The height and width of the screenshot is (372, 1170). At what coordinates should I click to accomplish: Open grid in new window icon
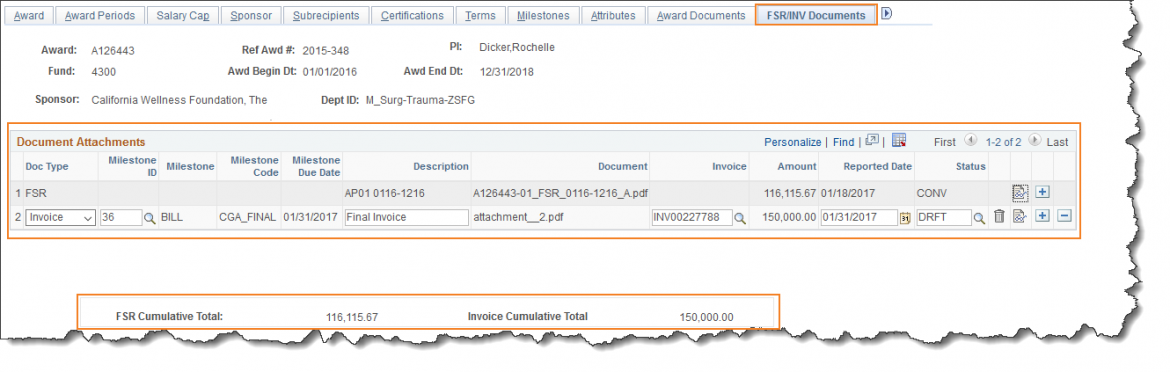point(871,140)
